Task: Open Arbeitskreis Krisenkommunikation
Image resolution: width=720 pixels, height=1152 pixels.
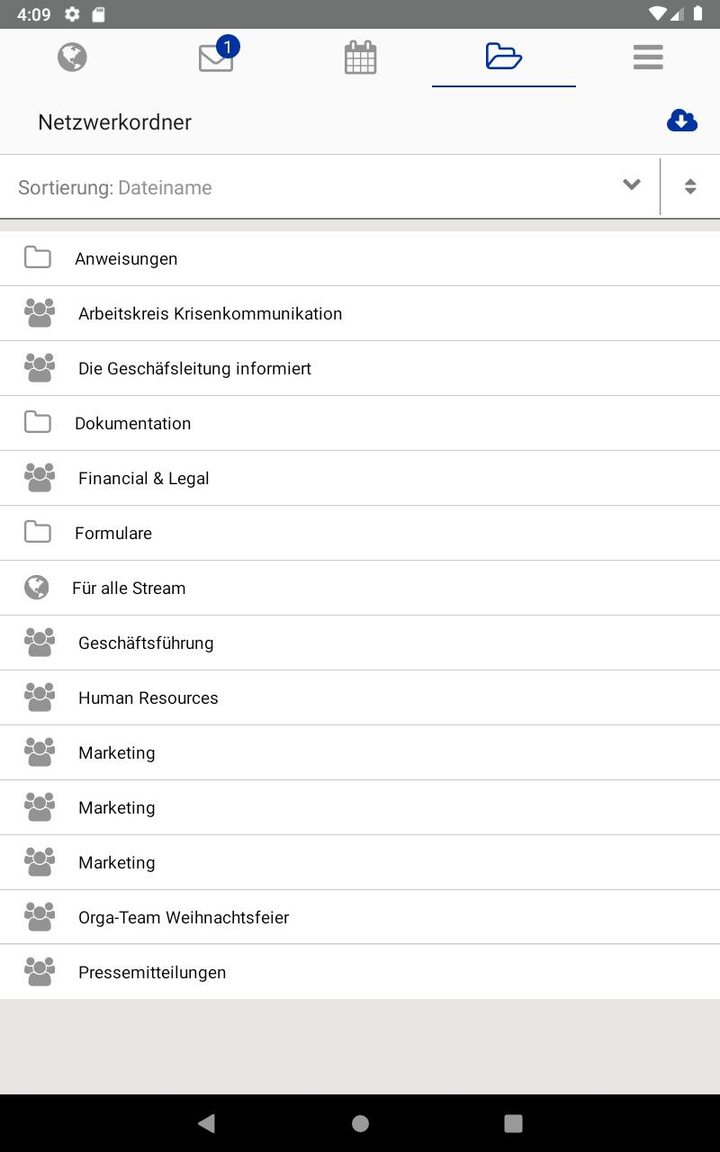Action: tap(210, 312)
